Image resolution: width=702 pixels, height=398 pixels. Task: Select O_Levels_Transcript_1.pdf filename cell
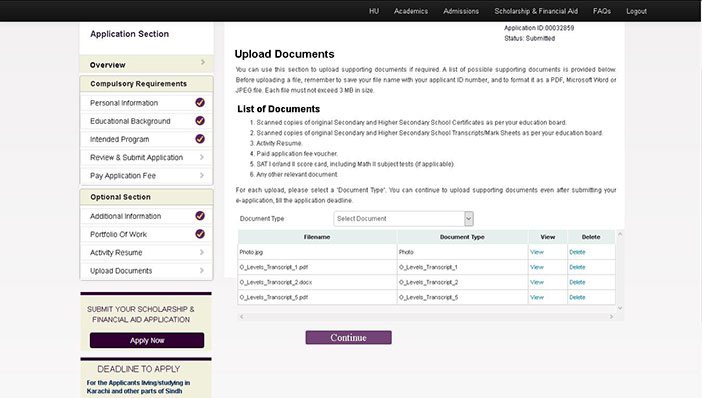click(317, 267)
